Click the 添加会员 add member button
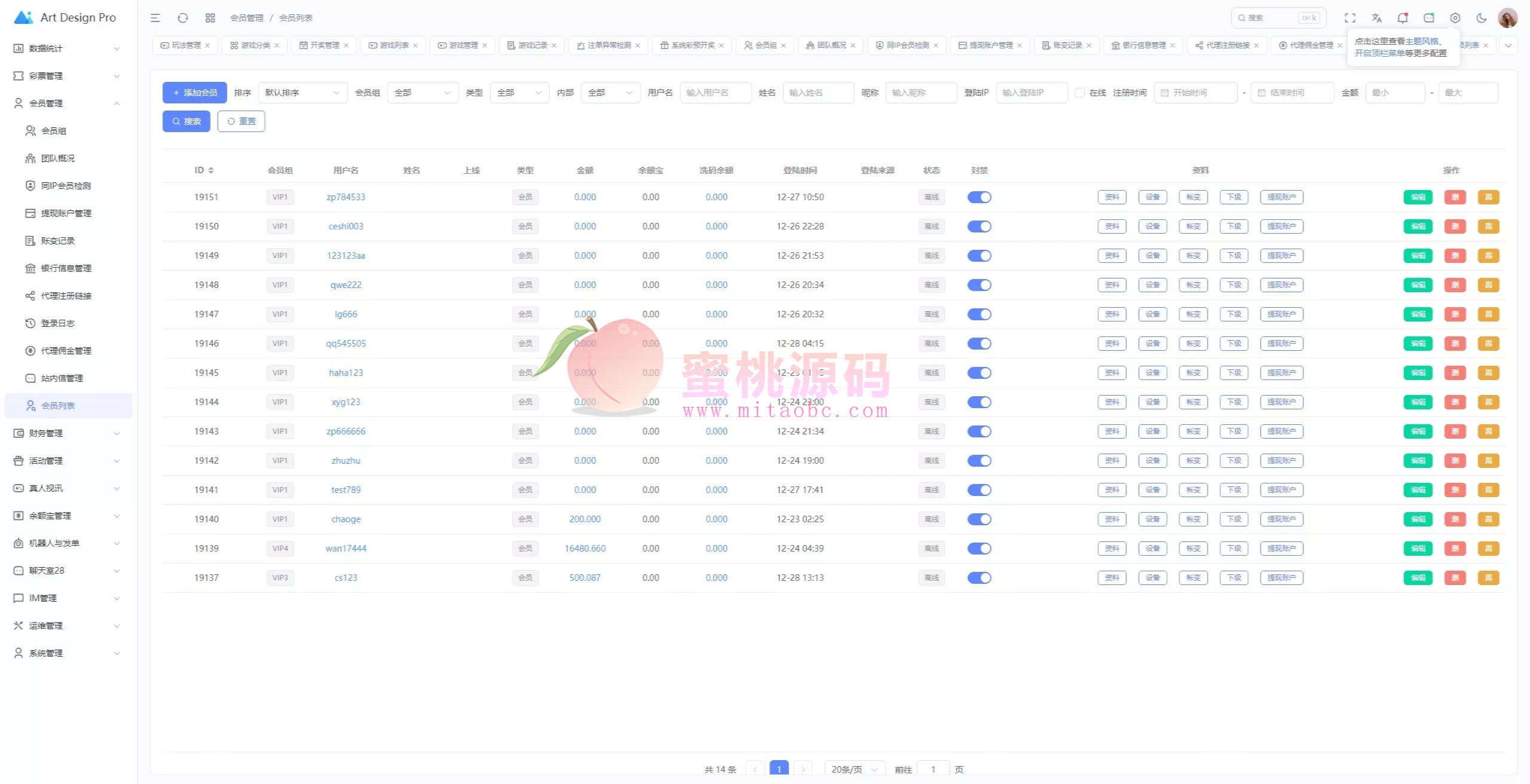 point(195,93)
